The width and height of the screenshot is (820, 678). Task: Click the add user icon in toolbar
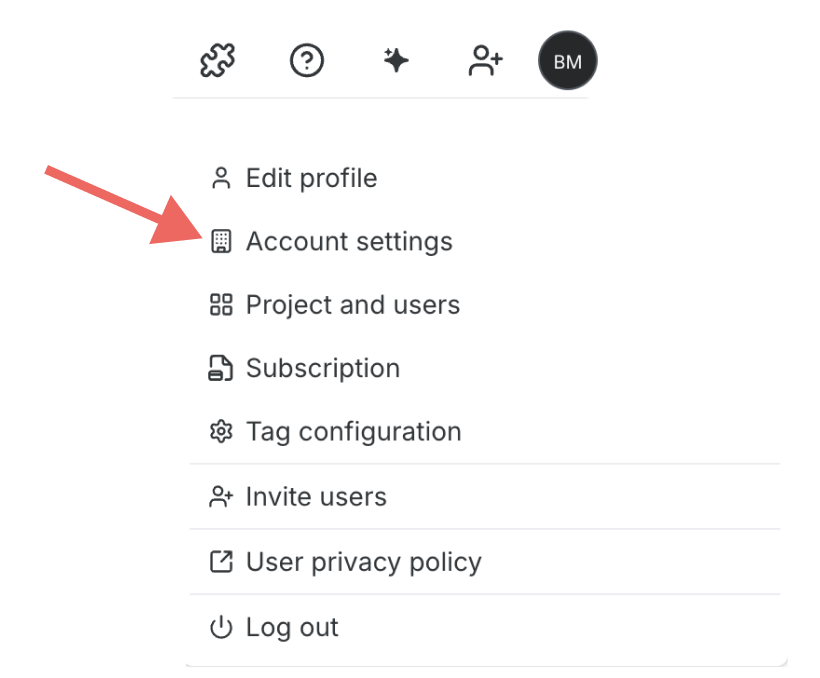485,61
